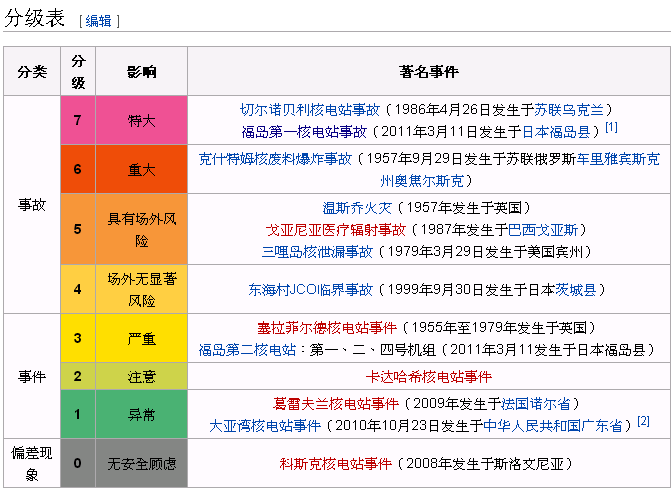Open the 苏联乌克兰 link

coord(569,110)
